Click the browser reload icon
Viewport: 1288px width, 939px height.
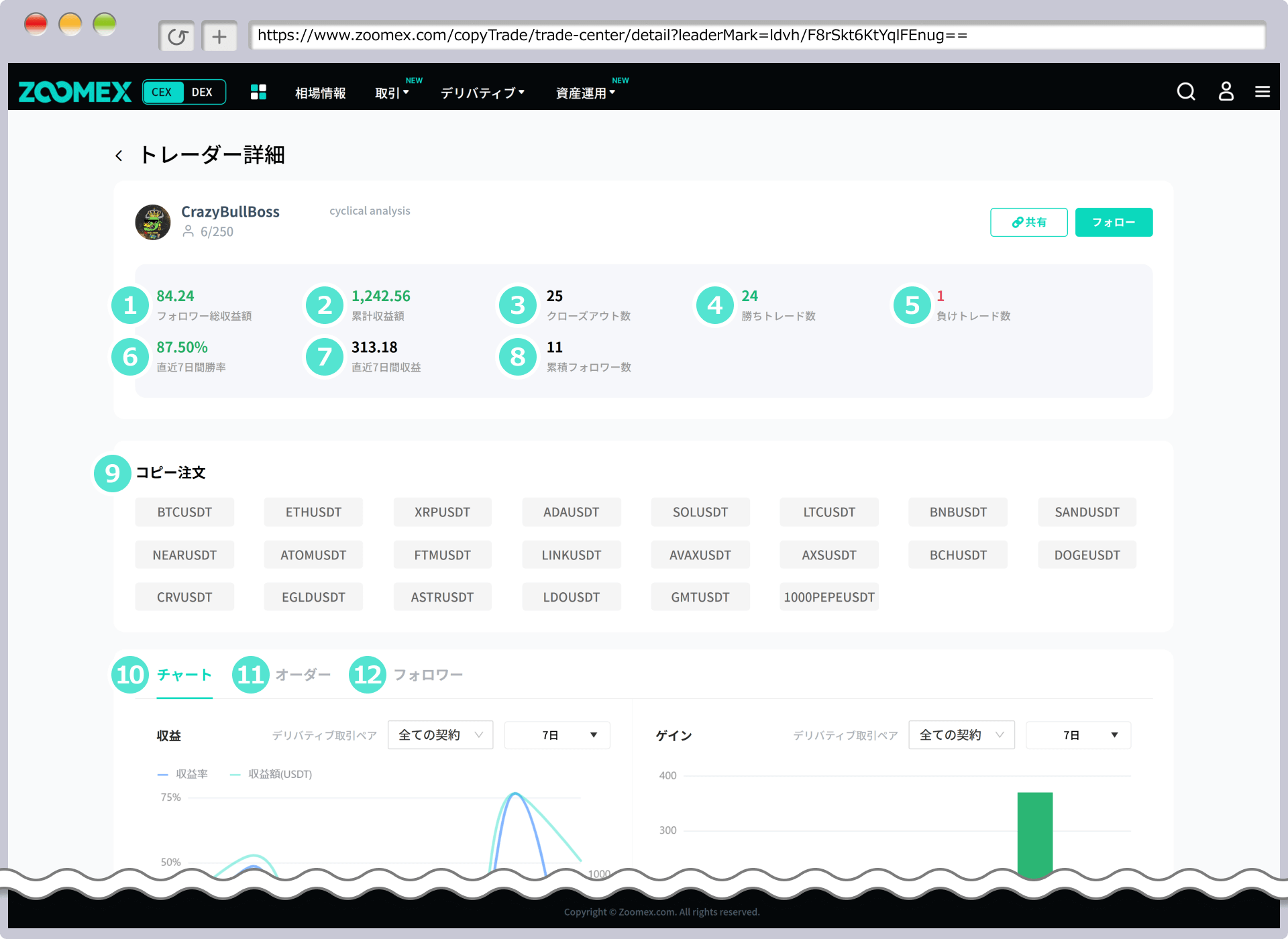click(x=177, y=36)
